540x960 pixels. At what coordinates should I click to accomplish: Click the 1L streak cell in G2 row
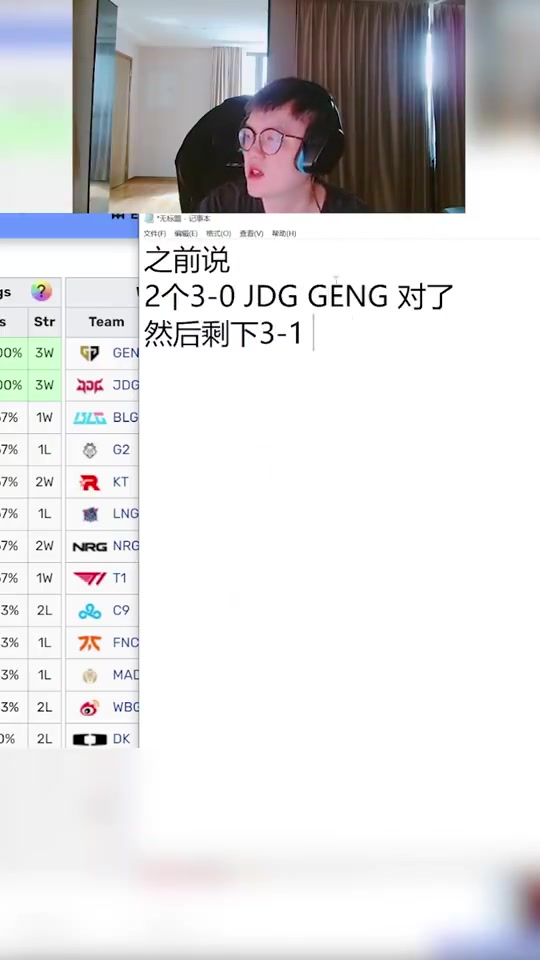[45, 450]
